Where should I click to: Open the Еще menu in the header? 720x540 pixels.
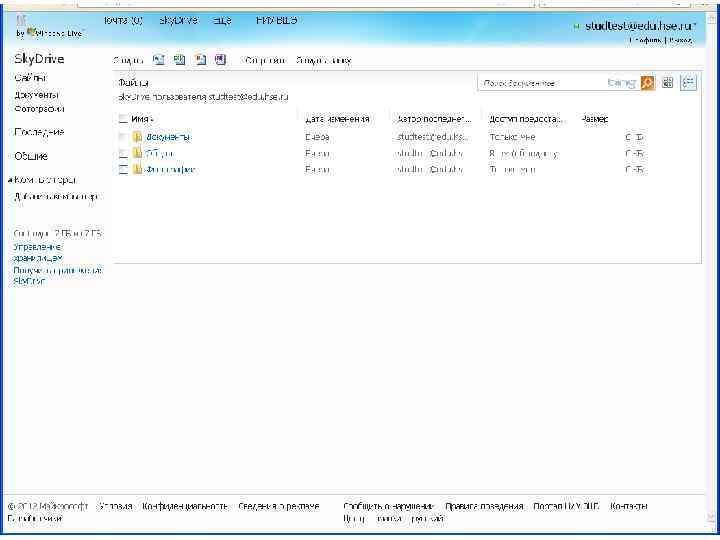coord(222,21)
